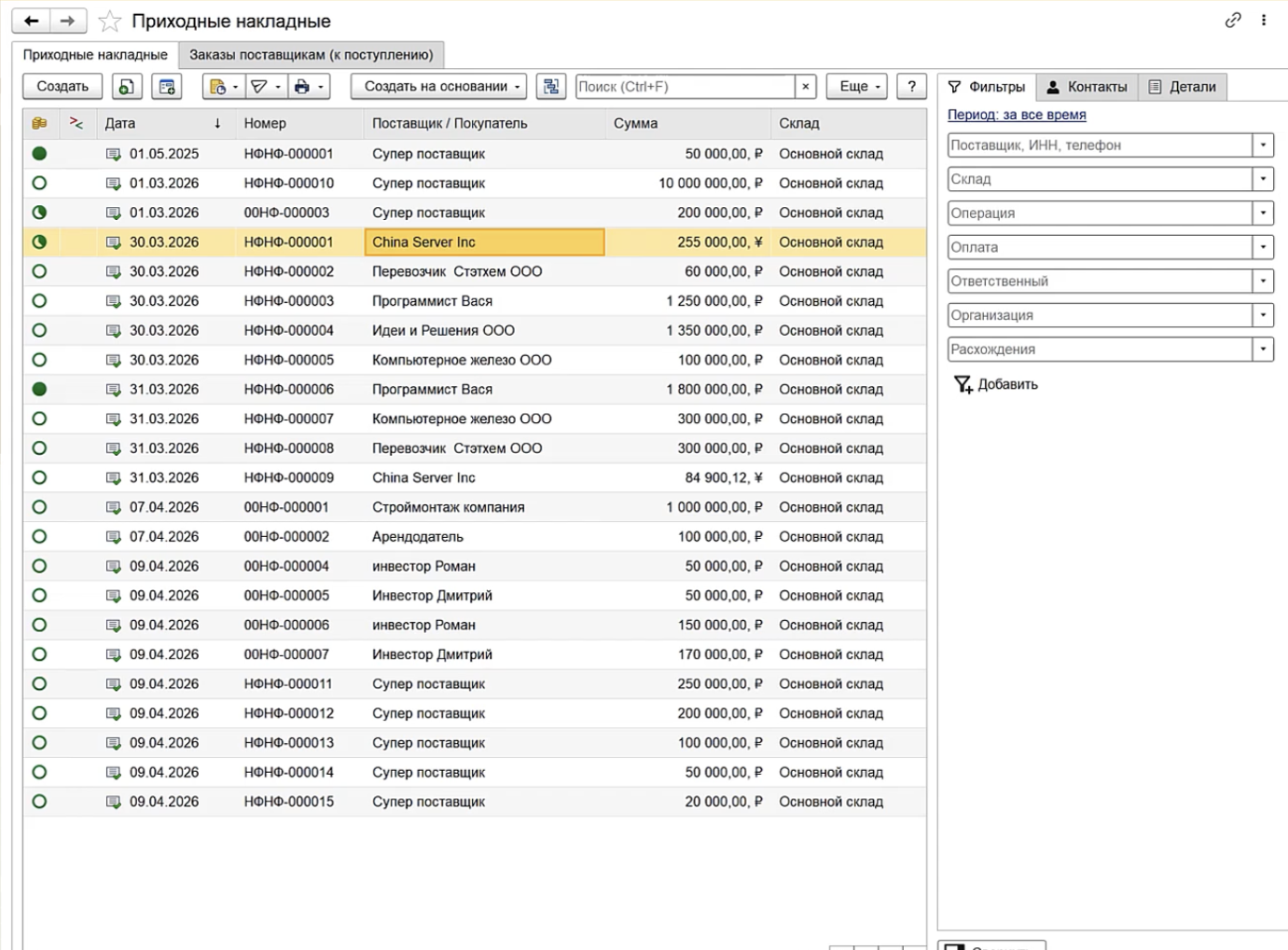
Task: Switch to Приходные накладные tab
Action: [95, 55]
